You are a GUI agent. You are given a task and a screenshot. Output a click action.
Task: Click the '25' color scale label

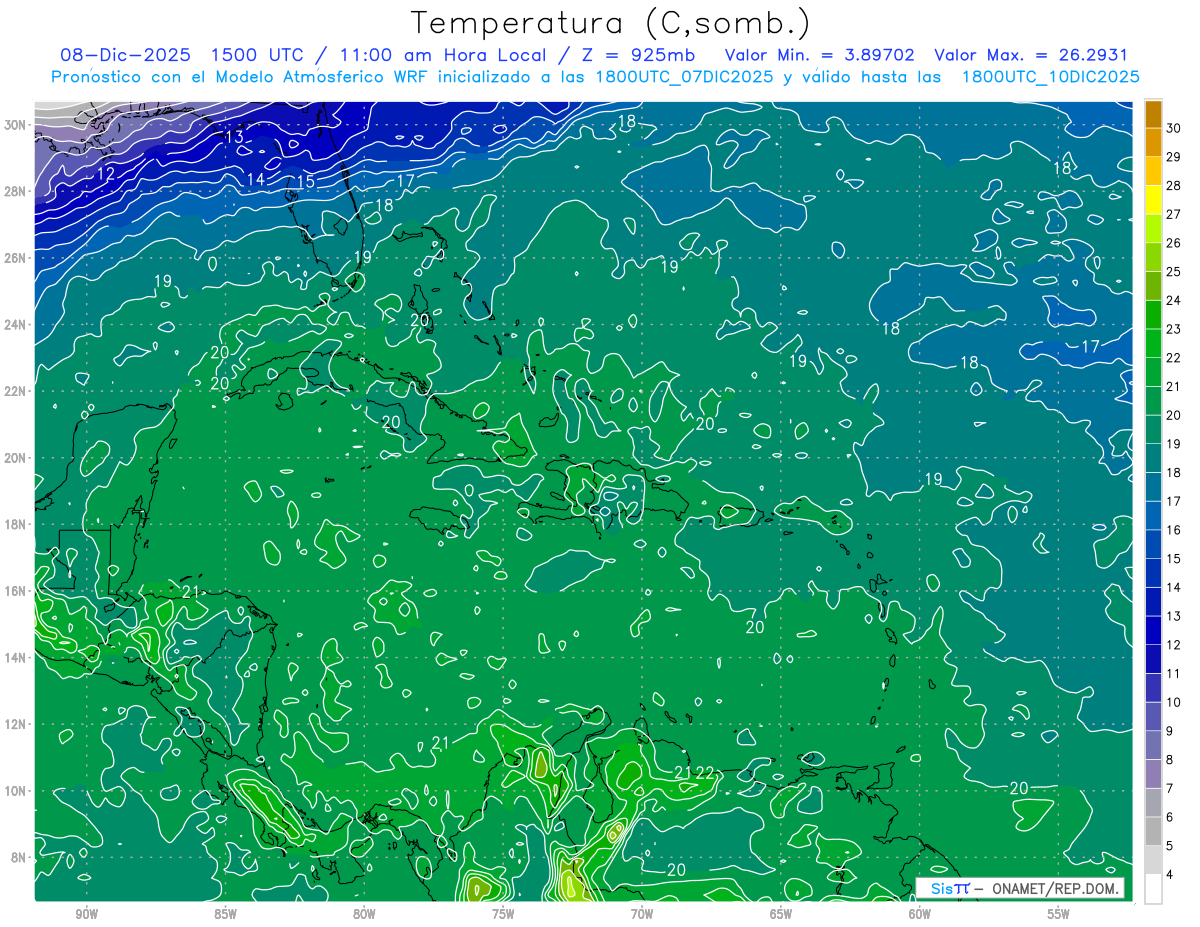click(1174, 272)
